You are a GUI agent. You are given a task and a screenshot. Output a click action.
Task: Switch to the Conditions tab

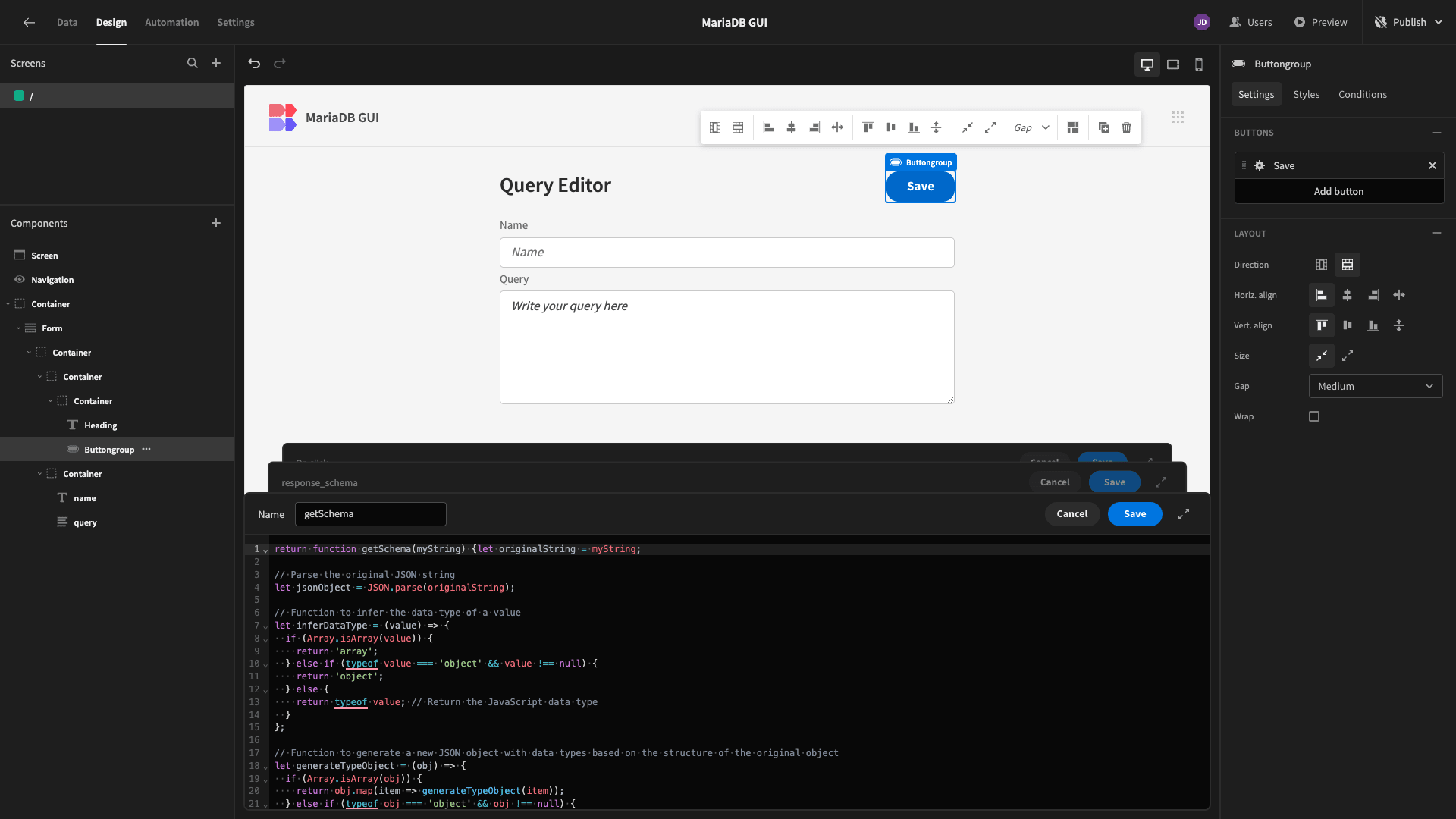(1362, 94)
